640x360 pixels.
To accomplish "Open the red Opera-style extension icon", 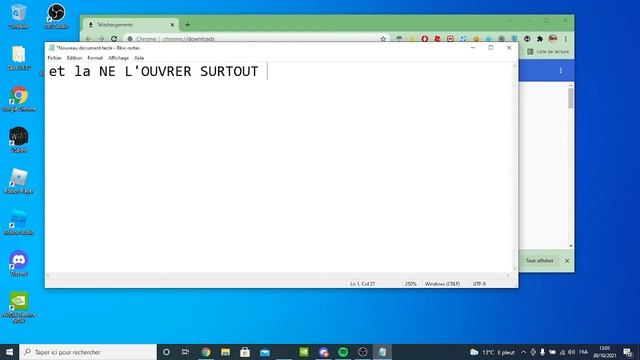I will tap(424, 39).
